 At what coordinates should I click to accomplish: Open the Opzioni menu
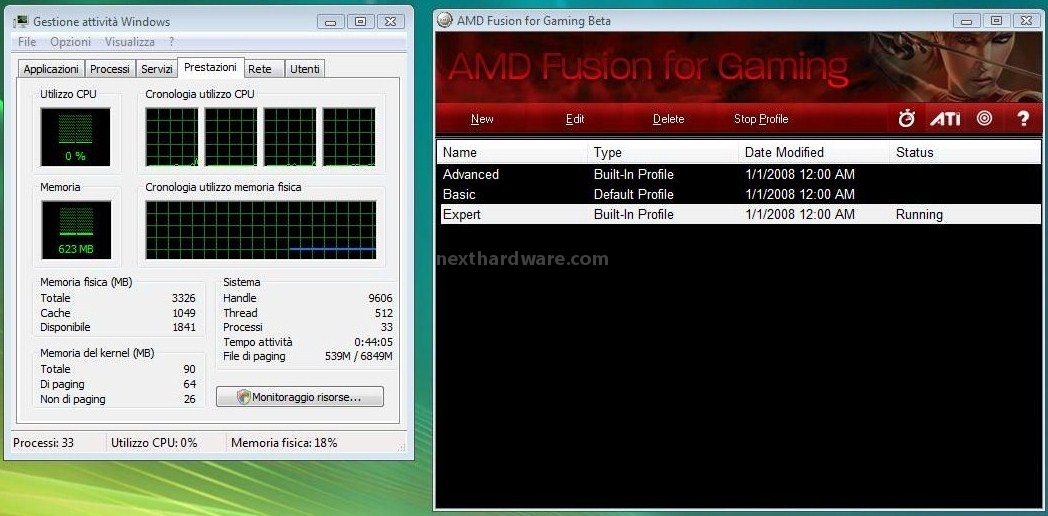[x=70, y=41]
